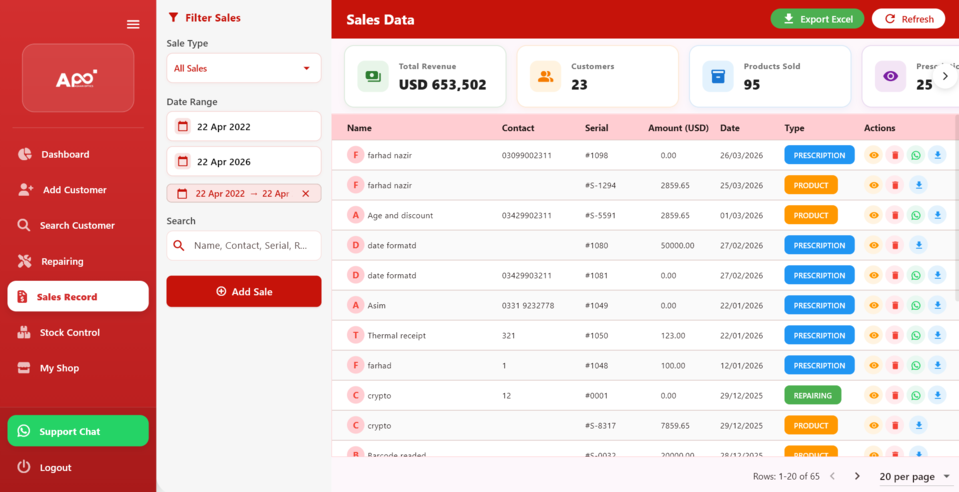
Task: View date formatd #1080 record
Action: [x=874, y=245]
